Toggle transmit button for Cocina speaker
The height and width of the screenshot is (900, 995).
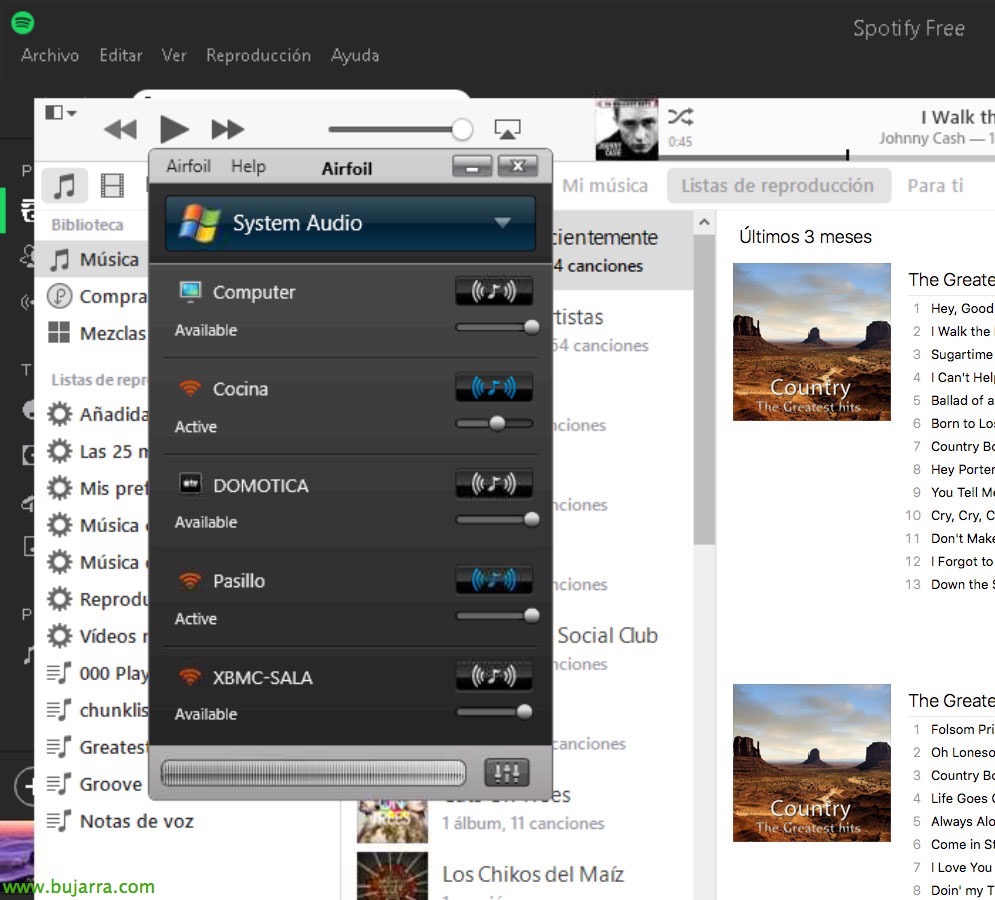(494, 387)
